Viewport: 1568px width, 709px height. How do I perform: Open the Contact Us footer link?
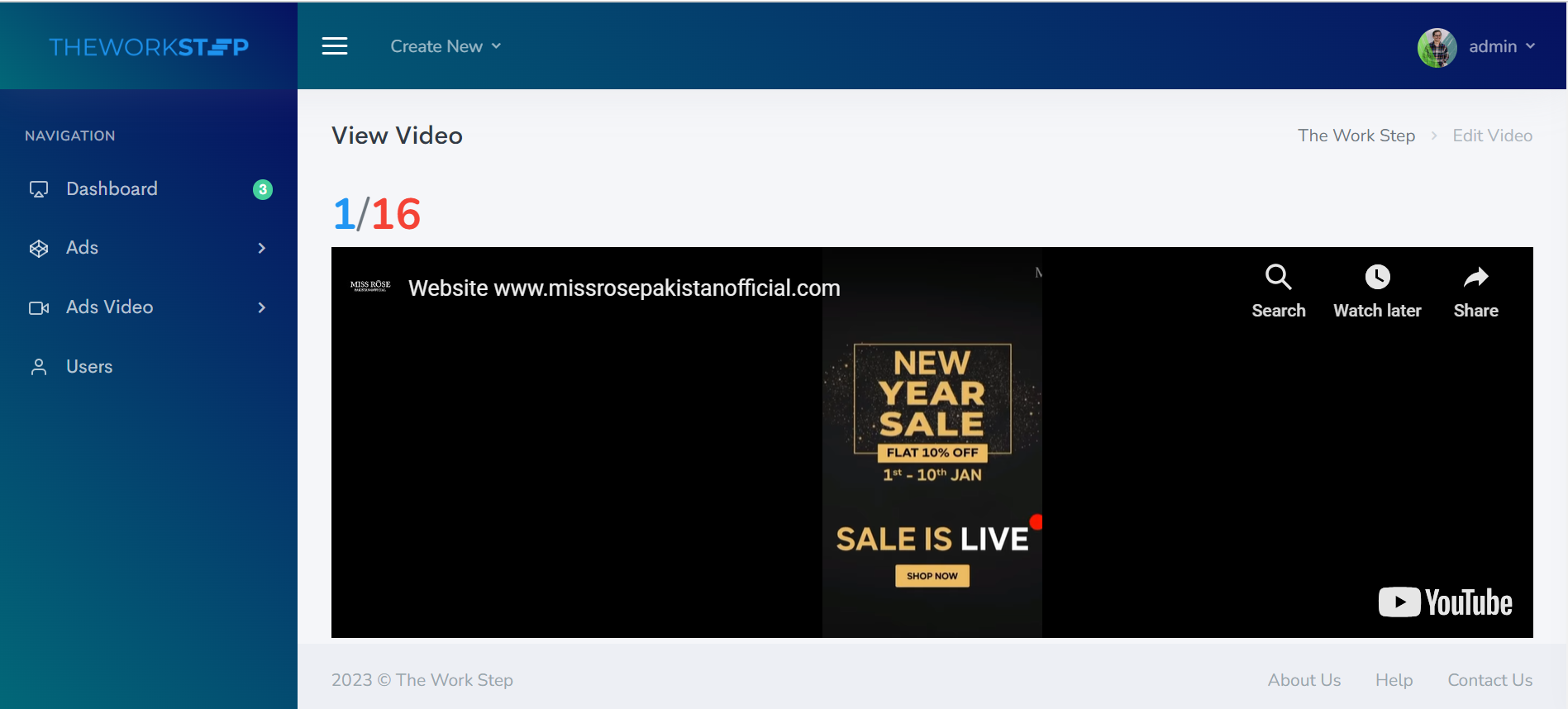coord(1490,680)
